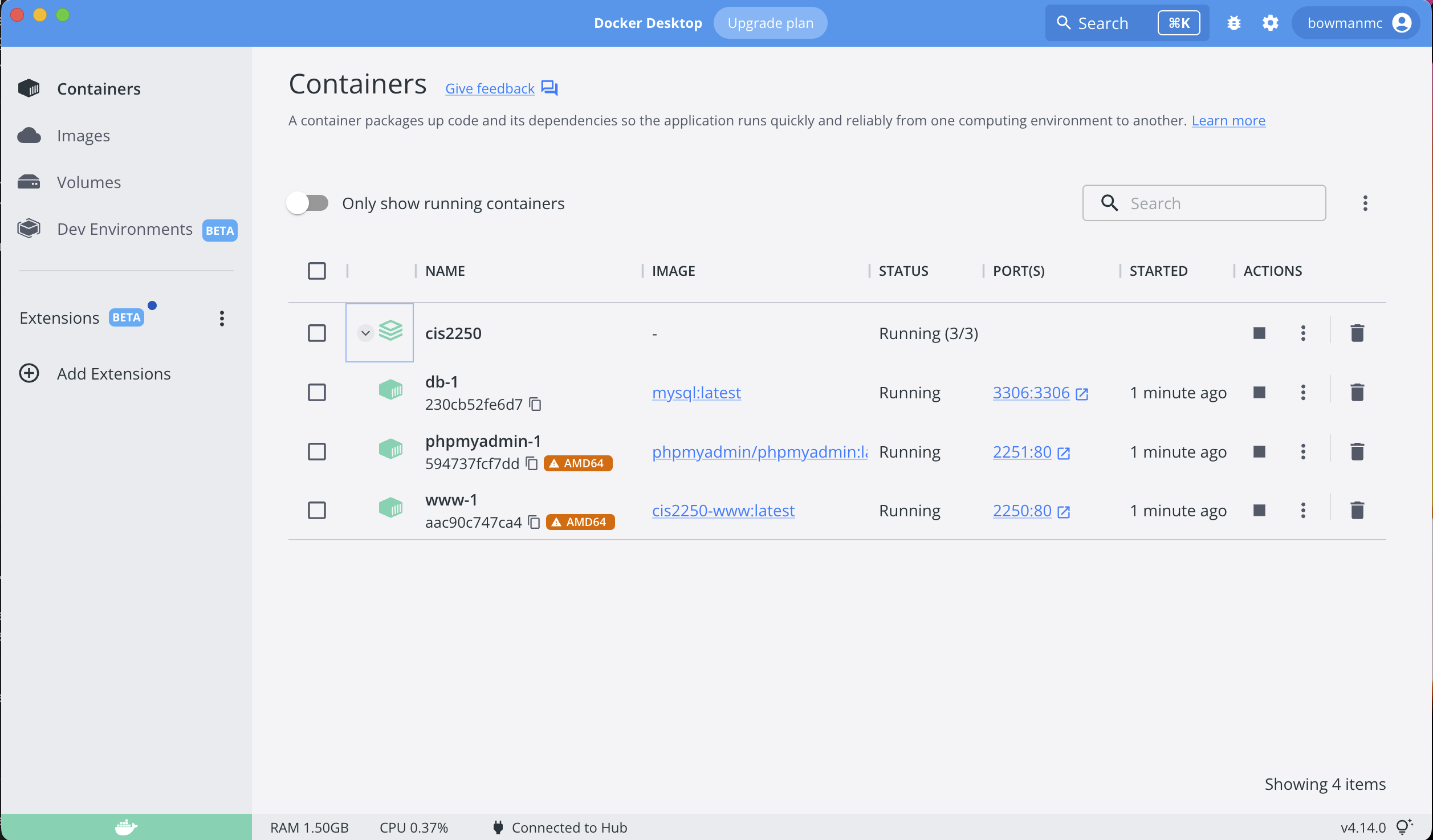
Task: Delete the www-1 container with trash icon
Action: click(x=1357, y=510)
